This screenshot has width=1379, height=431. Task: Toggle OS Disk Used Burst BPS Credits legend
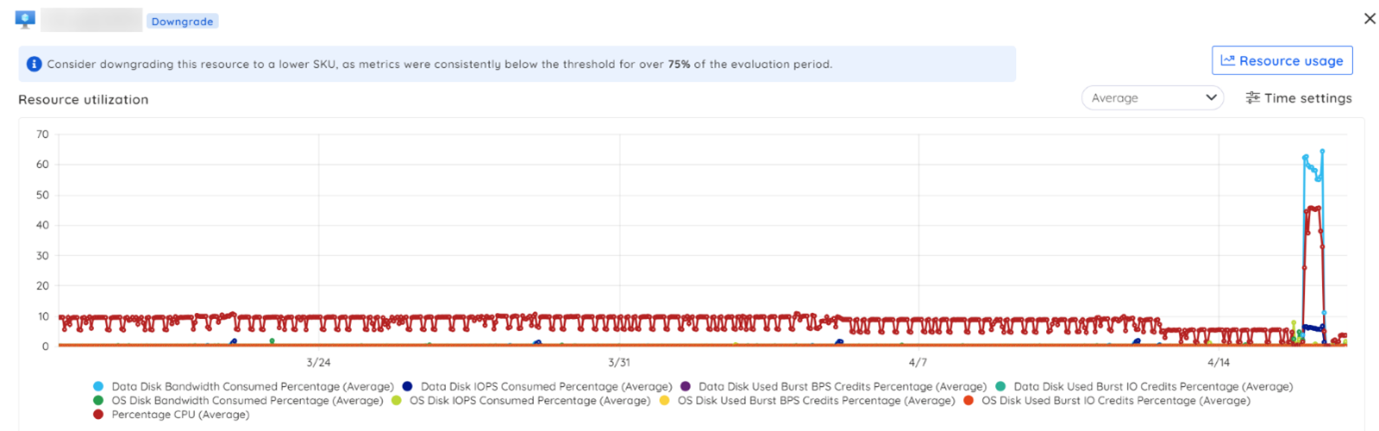[815, 401]
